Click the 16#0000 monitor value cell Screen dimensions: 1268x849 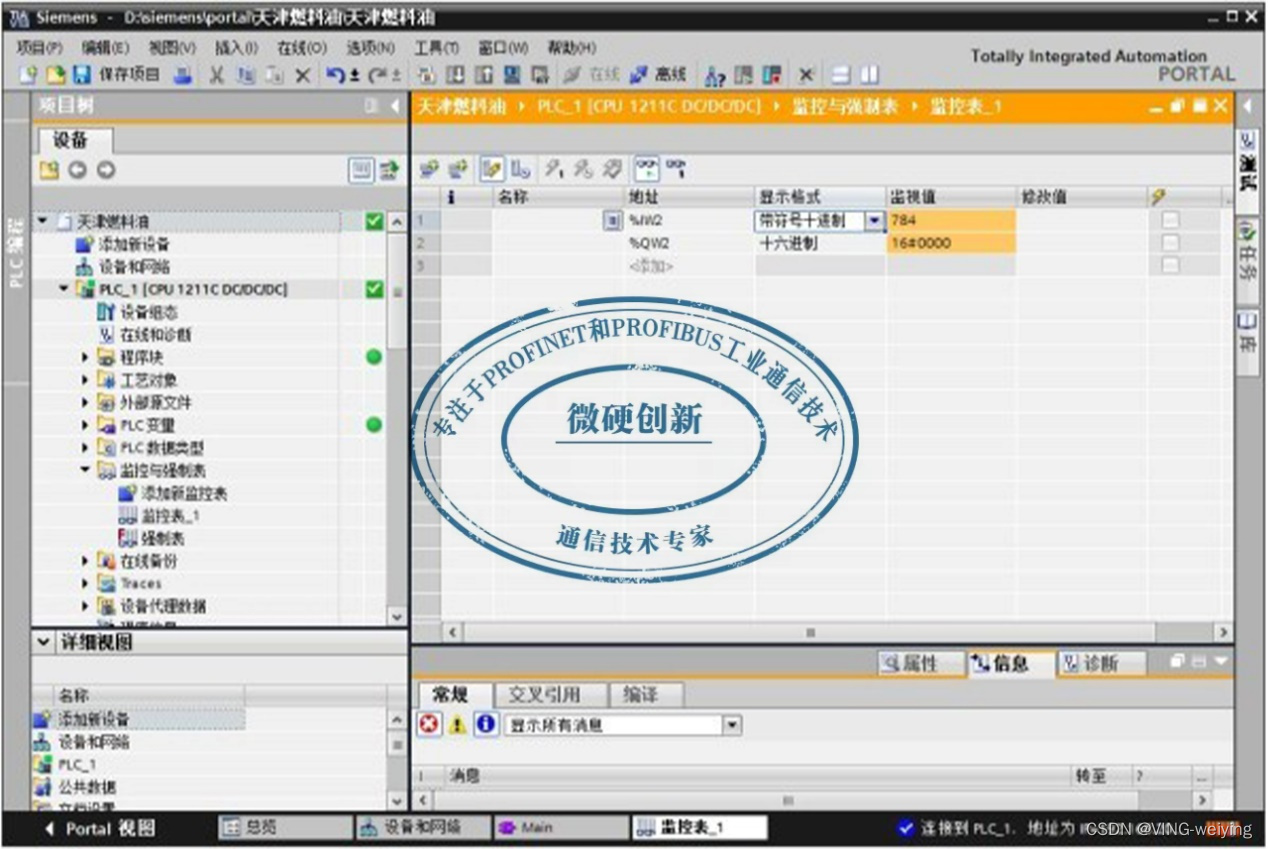pyautogui.click(x=951, y=243)
